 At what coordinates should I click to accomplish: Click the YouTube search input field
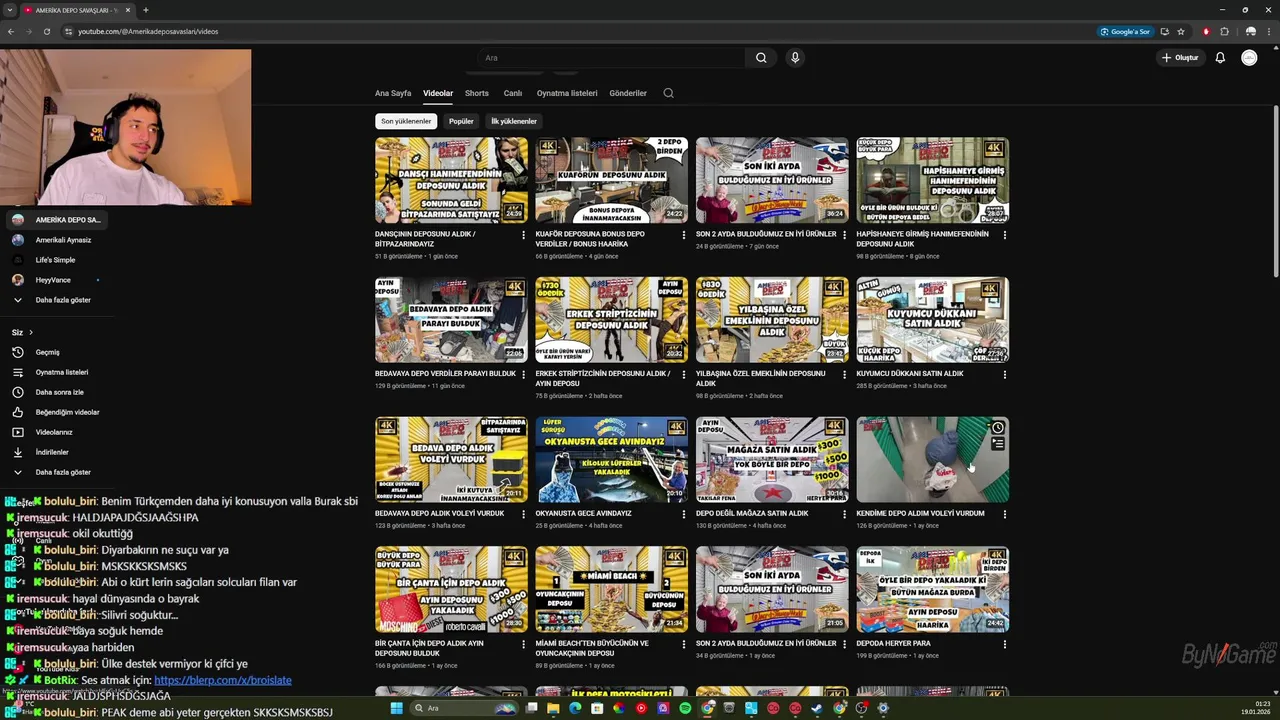611,58
